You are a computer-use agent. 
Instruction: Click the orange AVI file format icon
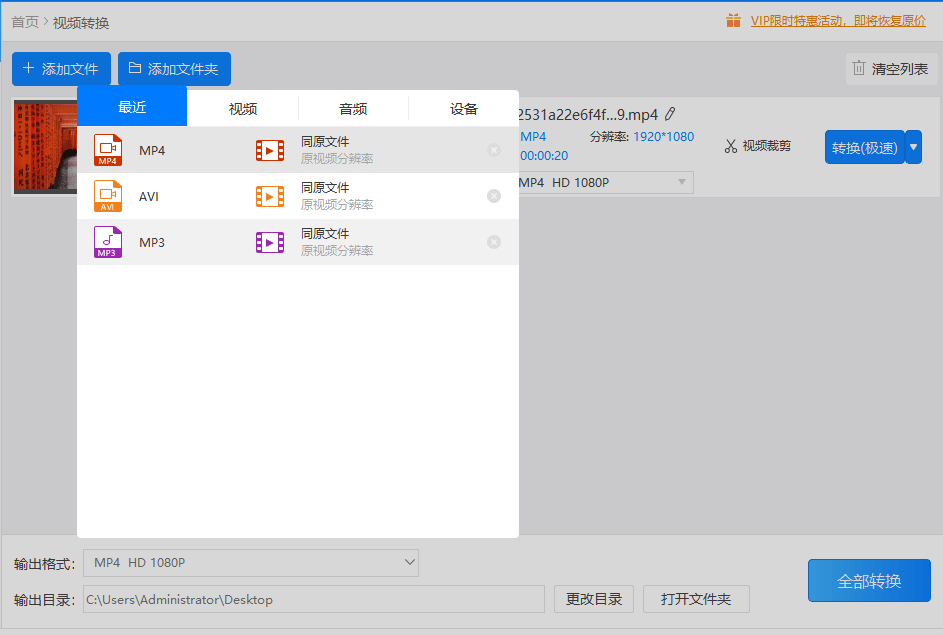tap(108, 196)
